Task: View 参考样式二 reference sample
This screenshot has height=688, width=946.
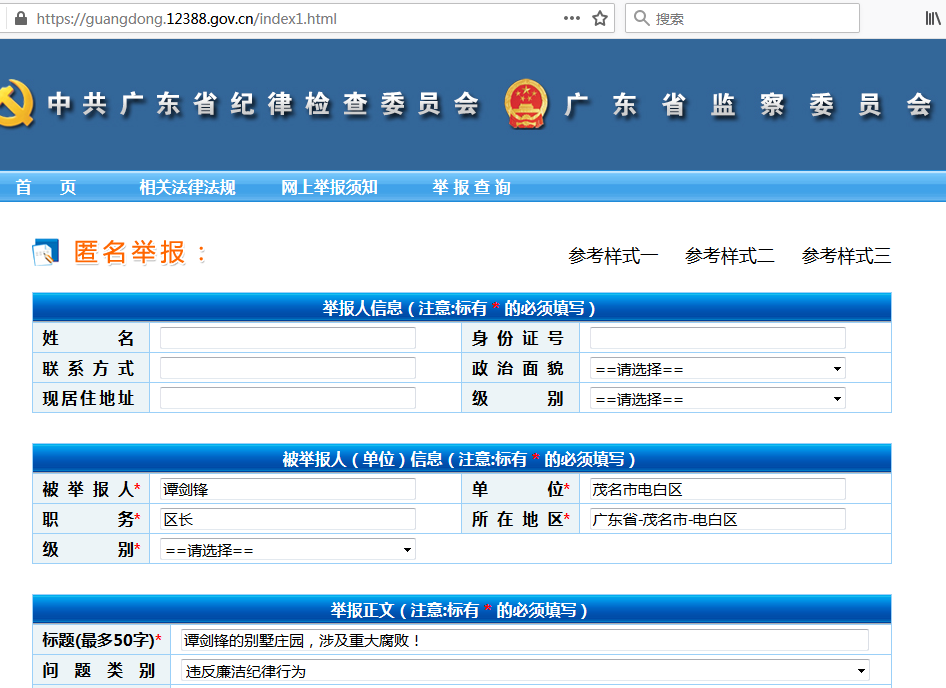Action: [x=729, y=255]
